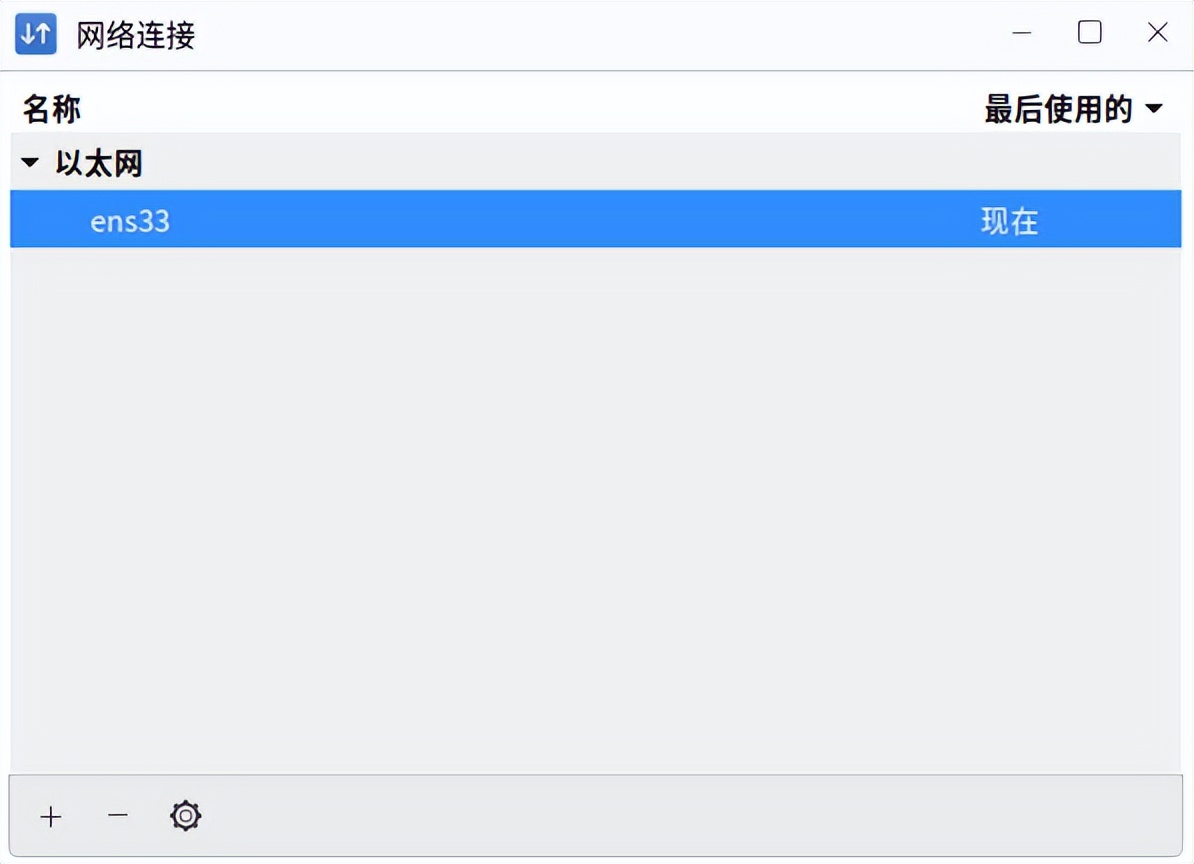Open connection settings via the gear icon

[x=184, y=816]
